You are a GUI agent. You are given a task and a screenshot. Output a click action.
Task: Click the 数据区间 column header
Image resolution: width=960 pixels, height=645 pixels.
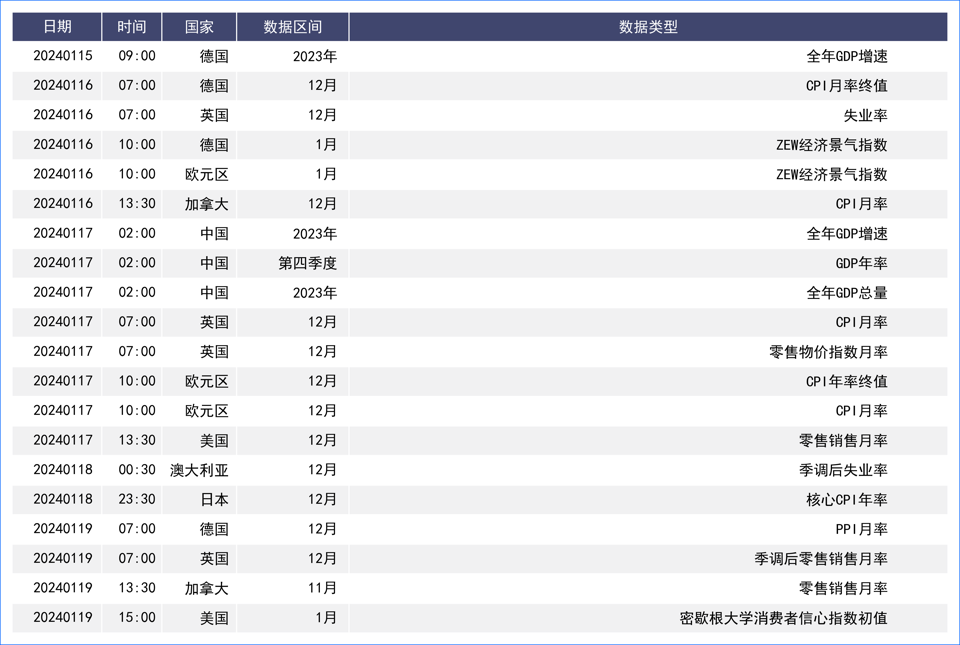click(x=292, y=27)
